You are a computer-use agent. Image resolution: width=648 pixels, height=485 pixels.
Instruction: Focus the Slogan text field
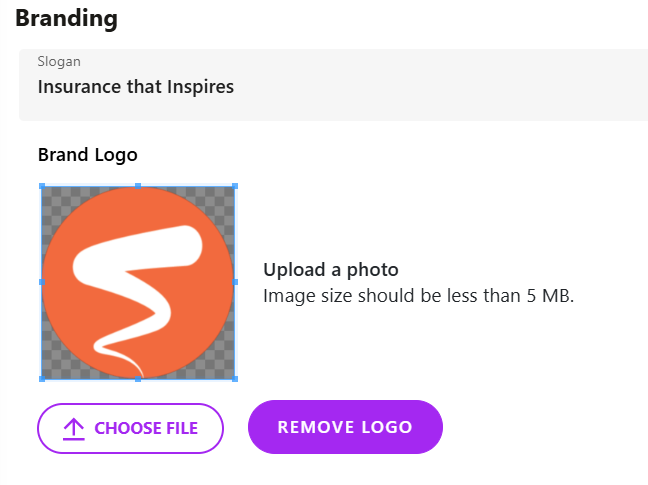pyautogui.click(x=334, y=85)
